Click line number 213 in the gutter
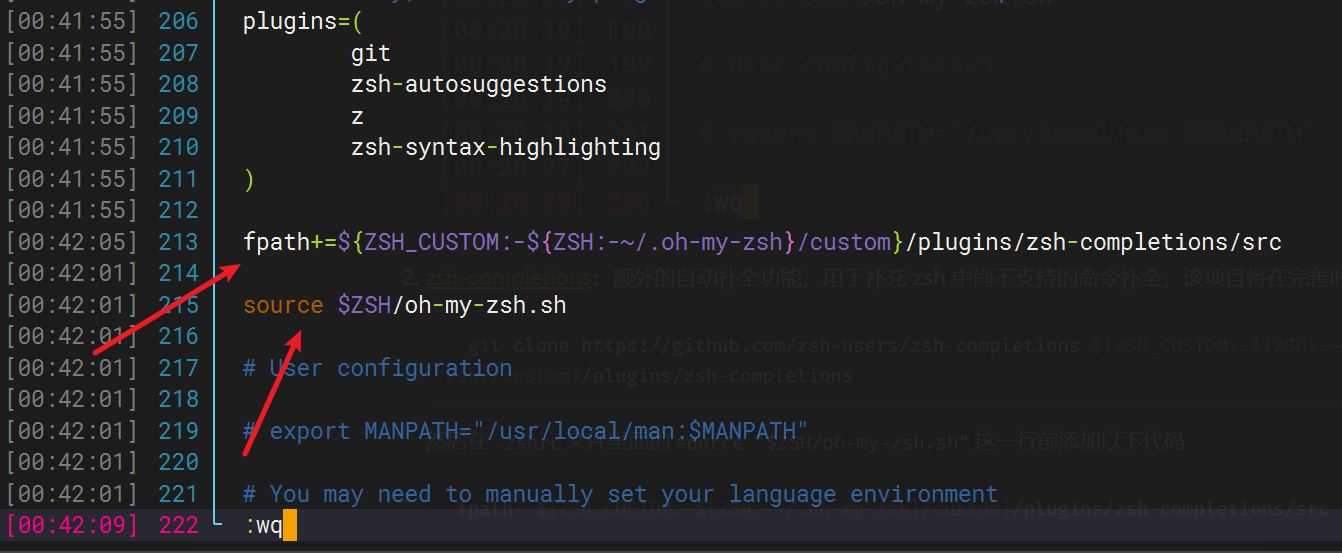Viewport: 1342px width, 553px height. click(178, 242)
